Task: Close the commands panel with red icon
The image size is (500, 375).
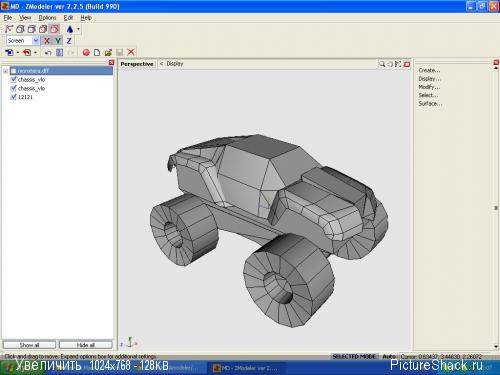Action: point(496,62)
